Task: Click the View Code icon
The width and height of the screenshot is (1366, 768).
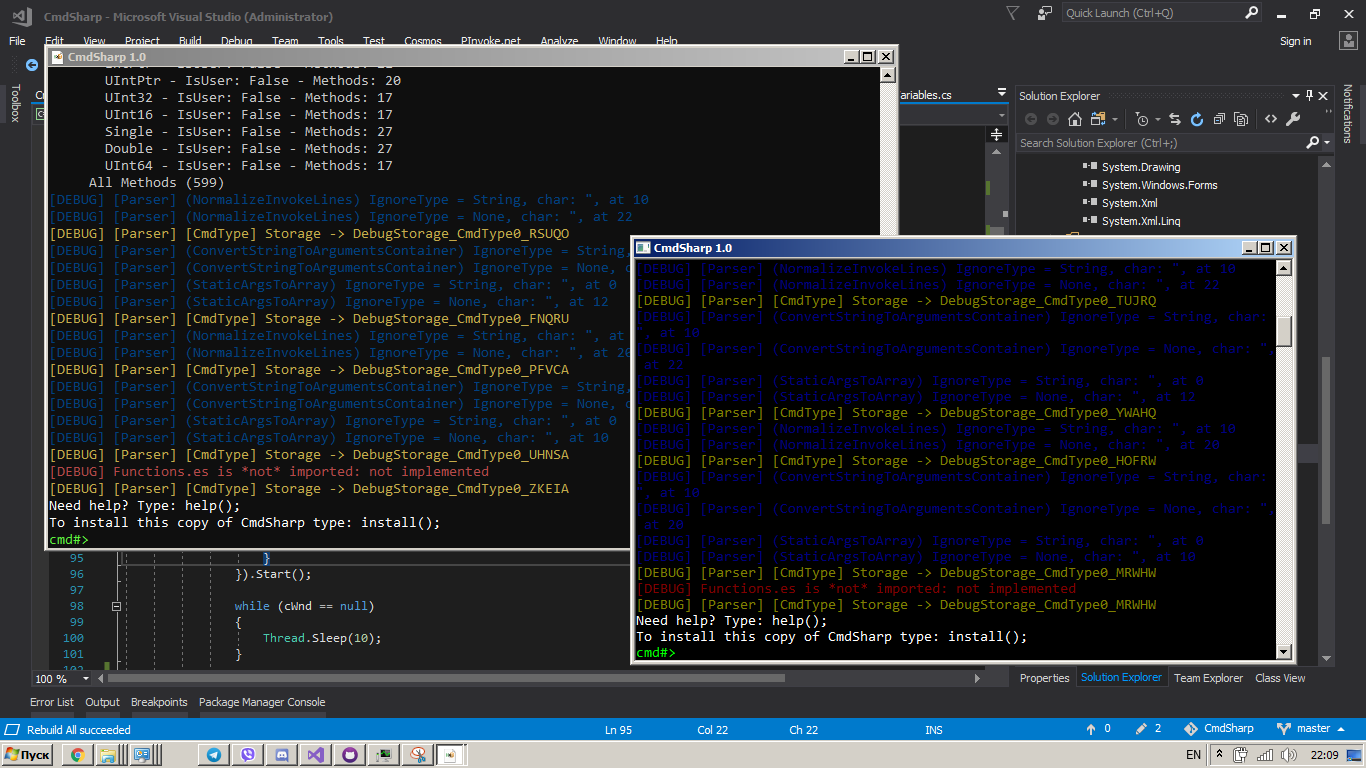Action: tap(1270, 119)
